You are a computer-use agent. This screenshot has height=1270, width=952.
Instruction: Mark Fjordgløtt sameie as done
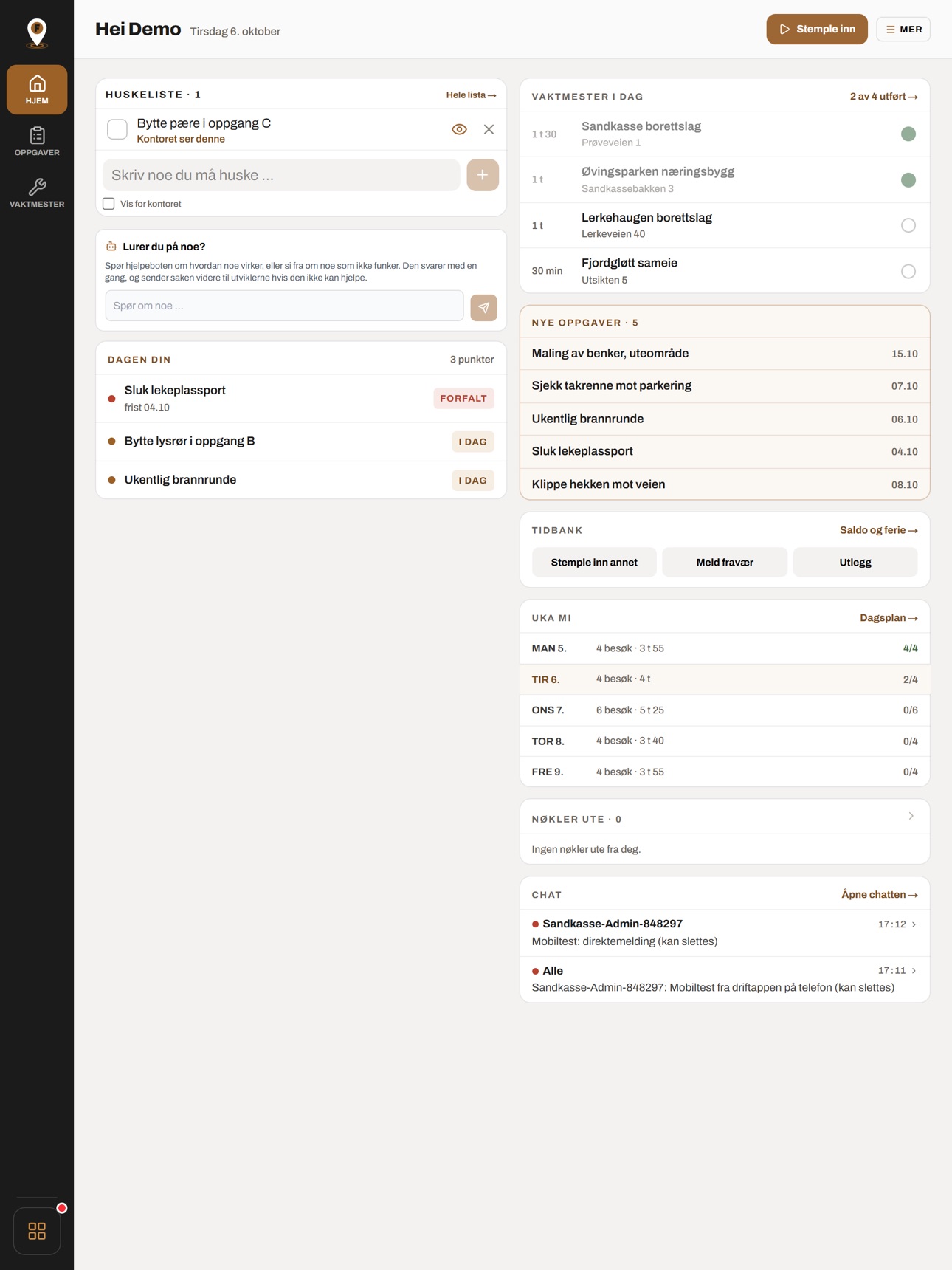[x=908, y=271]
